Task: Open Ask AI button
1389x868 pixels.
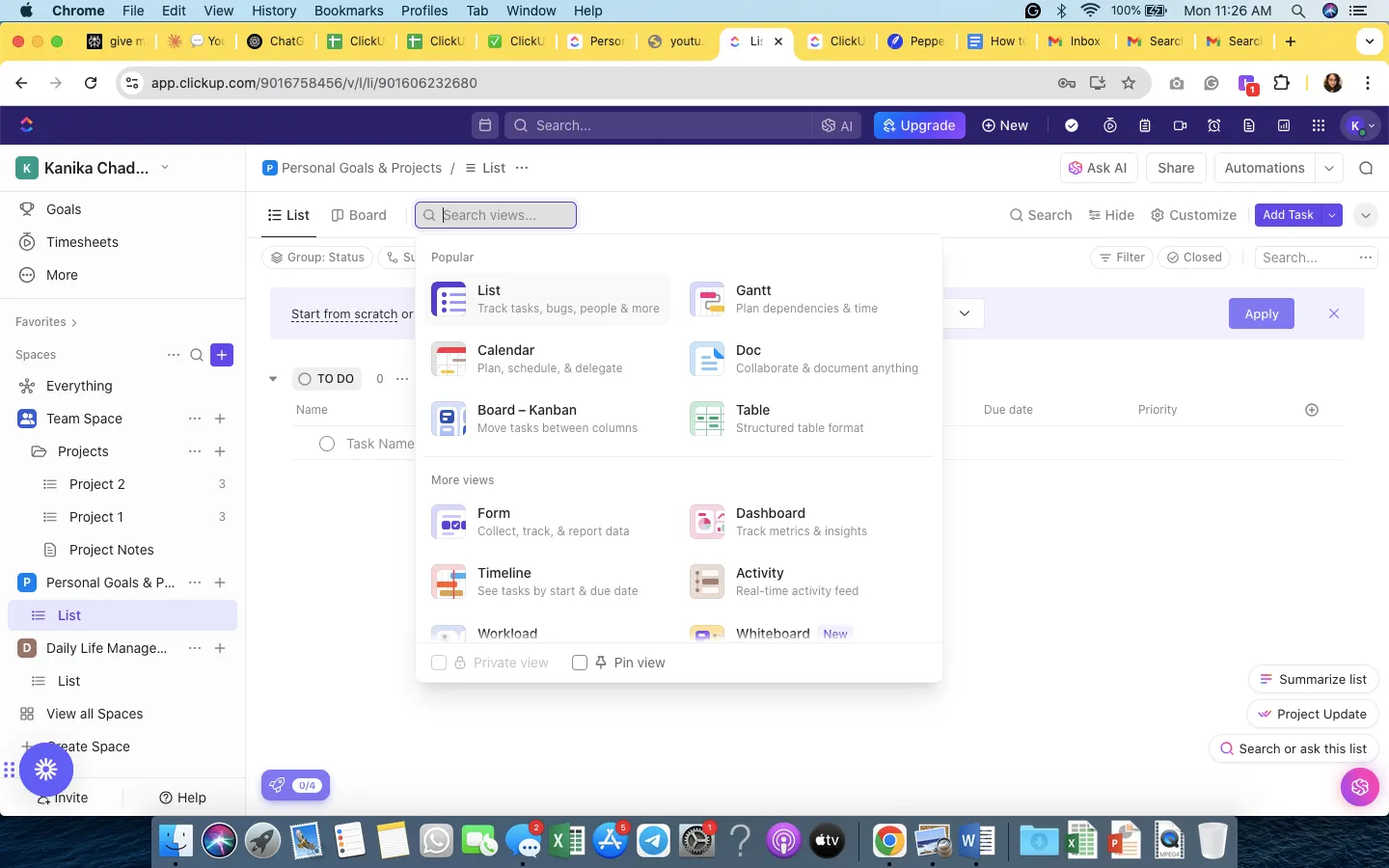Action: (x=1098, y=168)
